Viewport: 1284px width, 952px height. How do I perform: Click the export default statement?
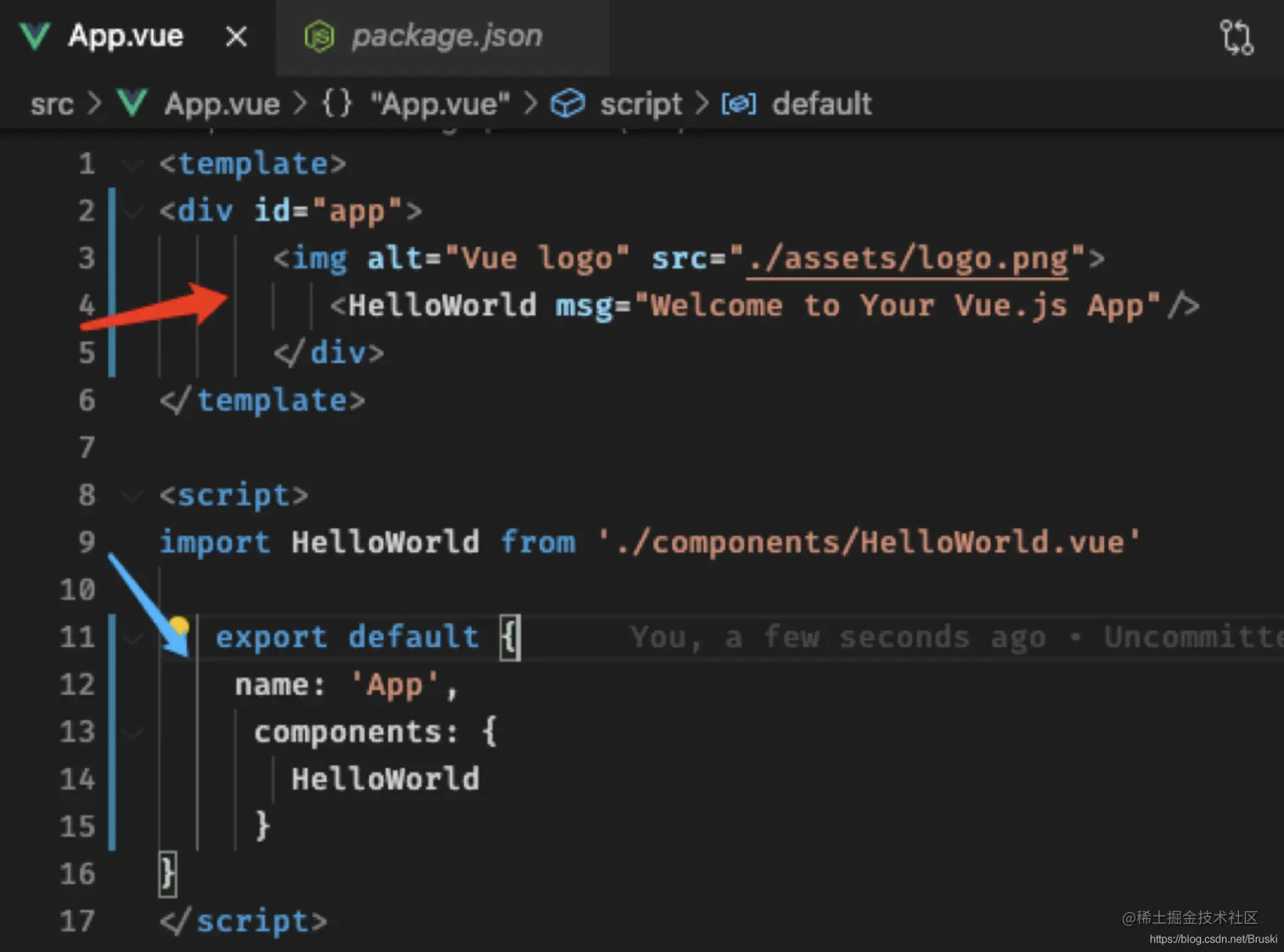(x=347, y=637)
